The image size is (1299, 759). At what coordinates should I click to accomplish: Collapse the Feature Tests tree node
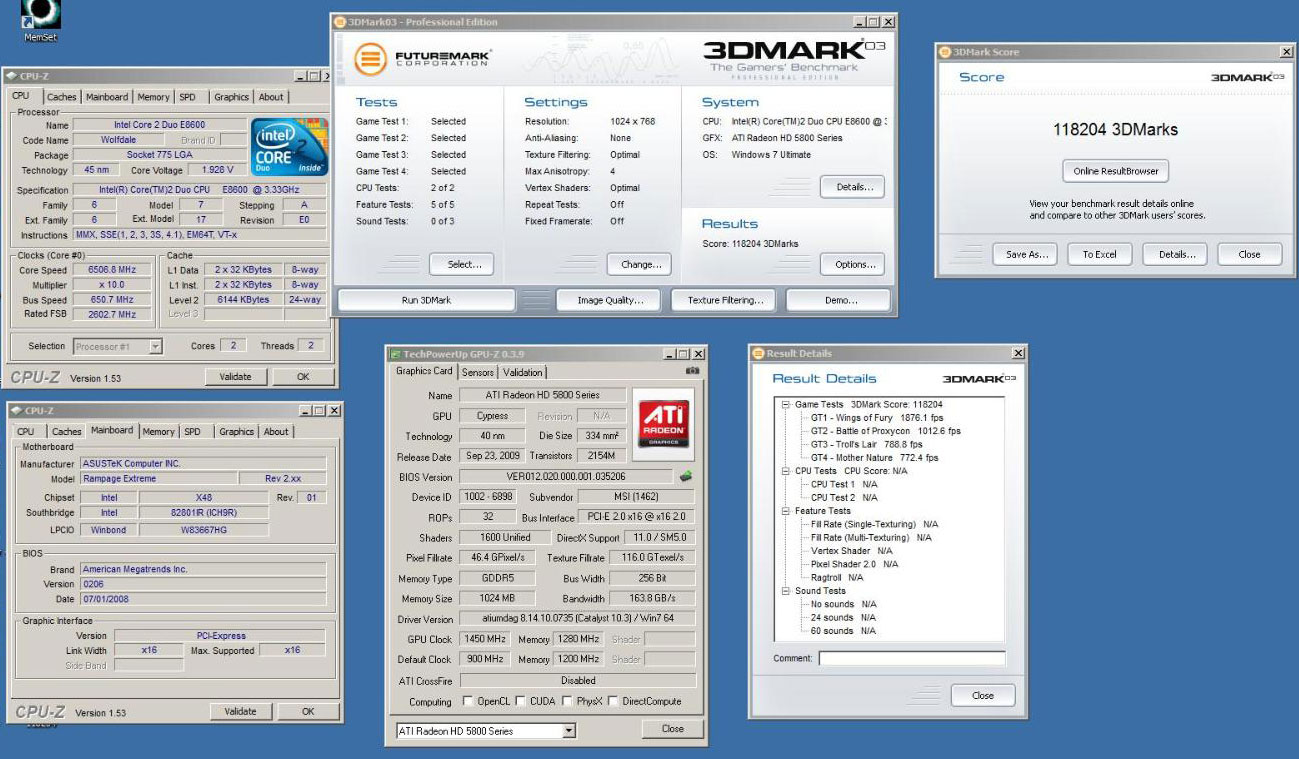tap(786, 511)
